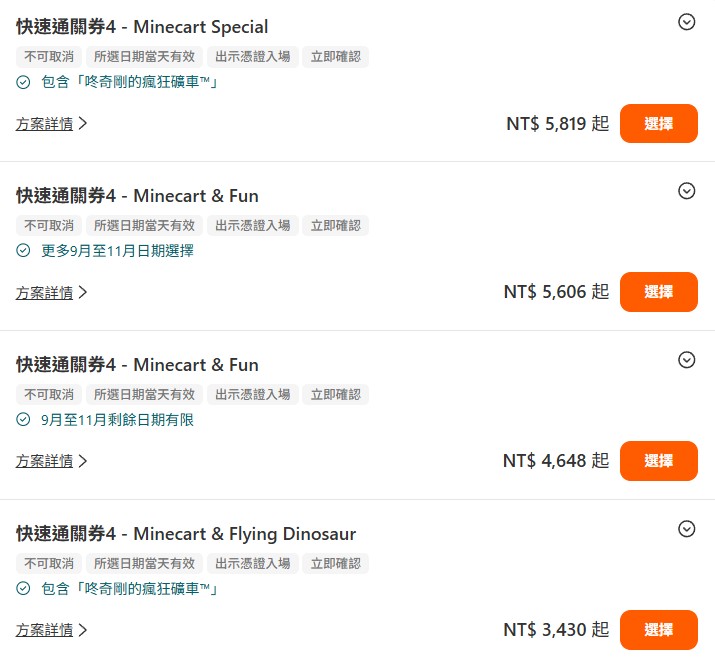
Task: Click the checkmark icon beside 更多9月至11月日期選擇
Action: (24, 251)
